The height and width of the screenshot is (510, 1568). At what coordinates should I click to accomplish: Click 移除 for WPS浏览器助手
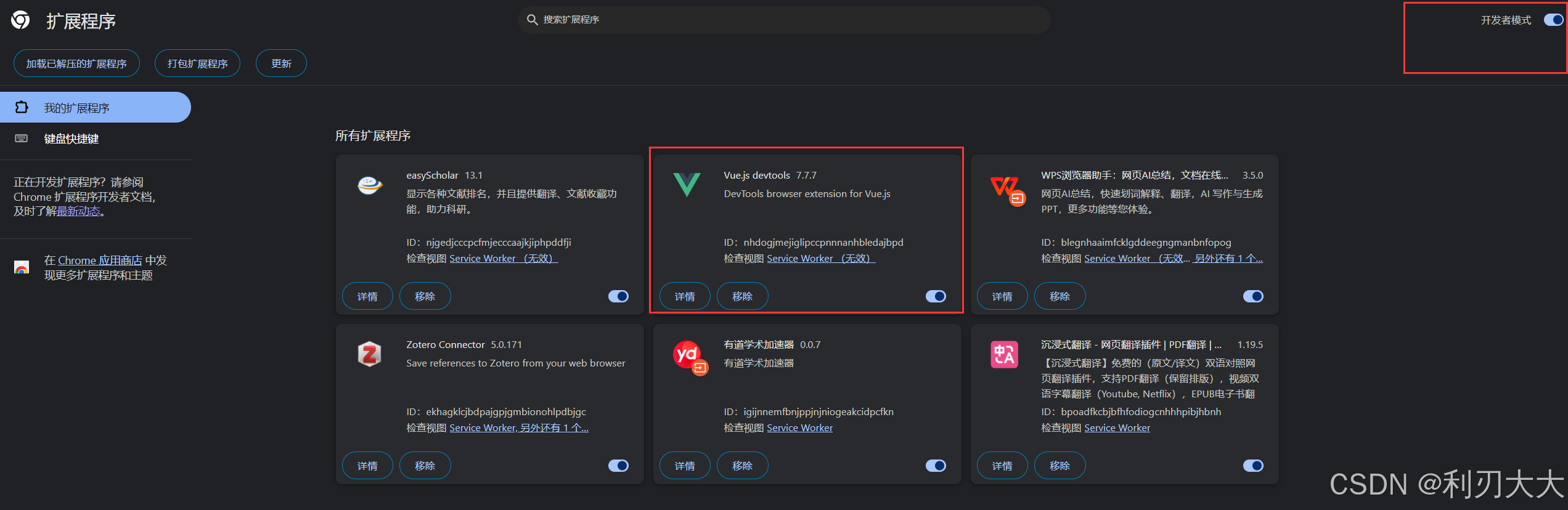click(x=1060, y=296)
